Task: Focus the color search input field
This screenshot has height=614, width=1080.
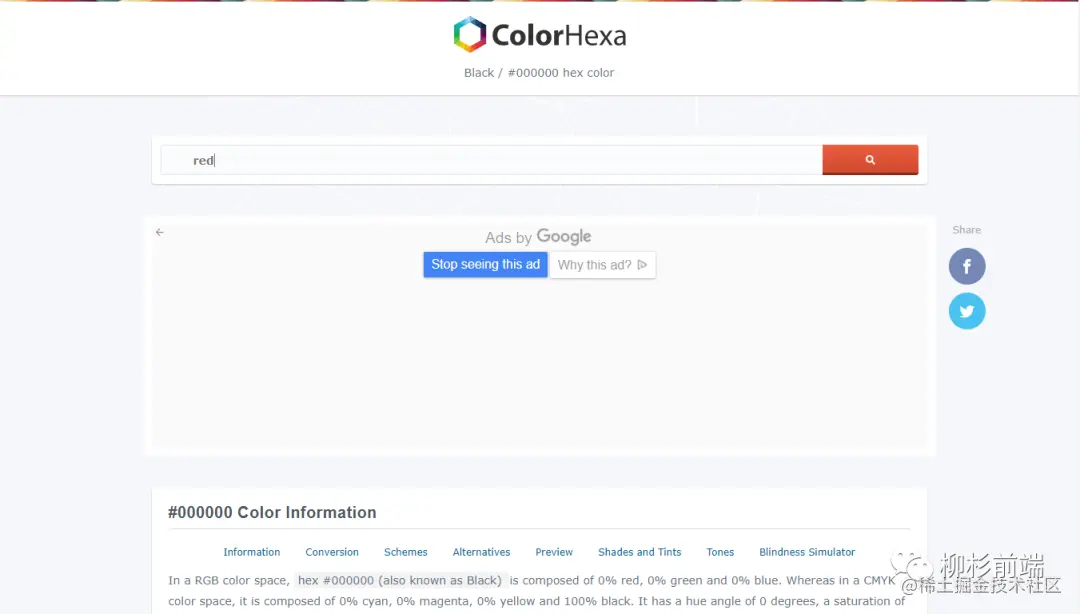Action: (491, 160)
